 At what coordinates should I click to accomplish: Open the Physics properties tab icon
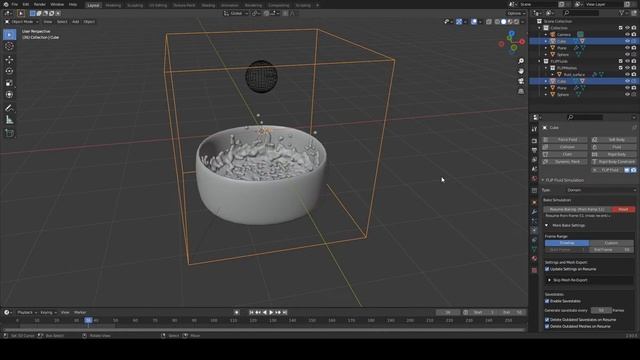(x=534, y=231)
